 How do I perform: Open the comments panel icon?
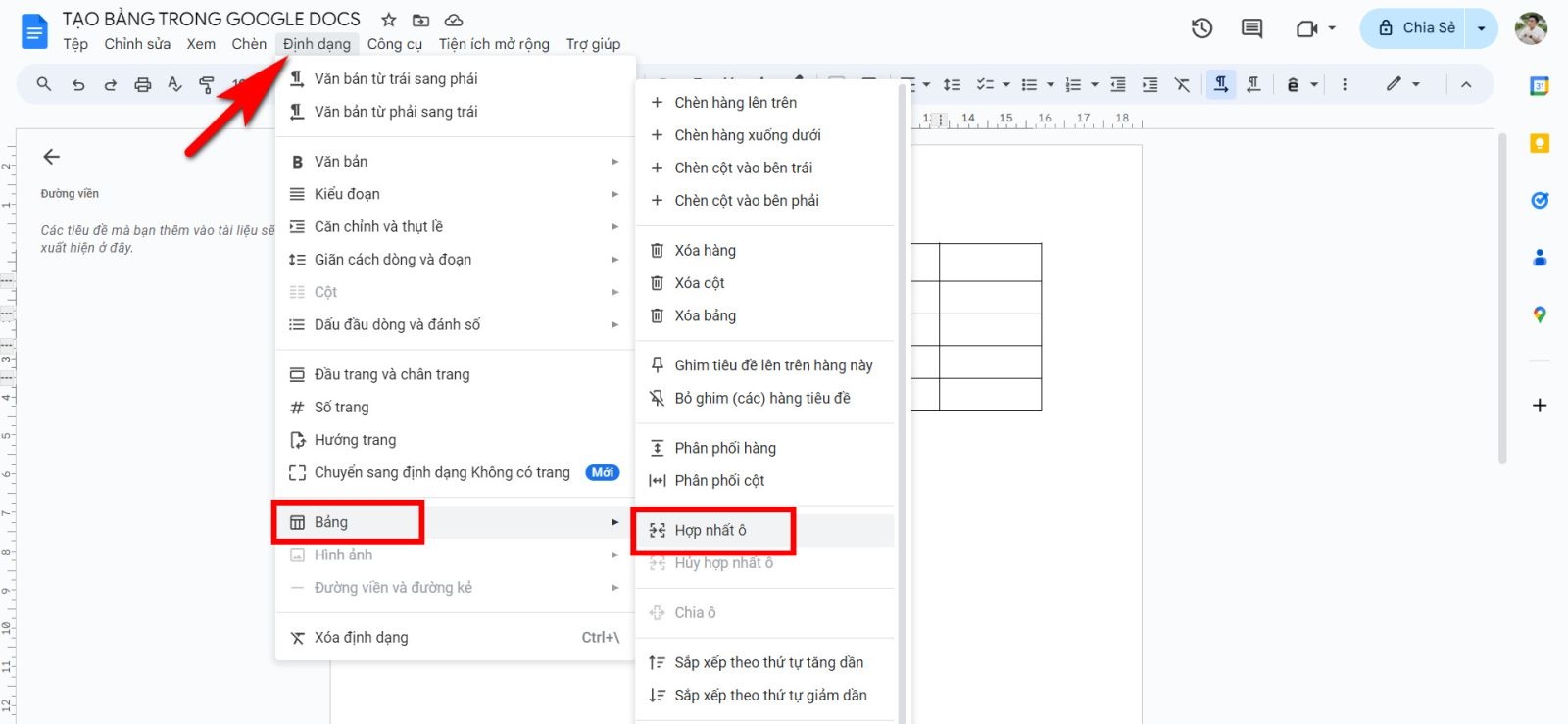[1251, 28]
